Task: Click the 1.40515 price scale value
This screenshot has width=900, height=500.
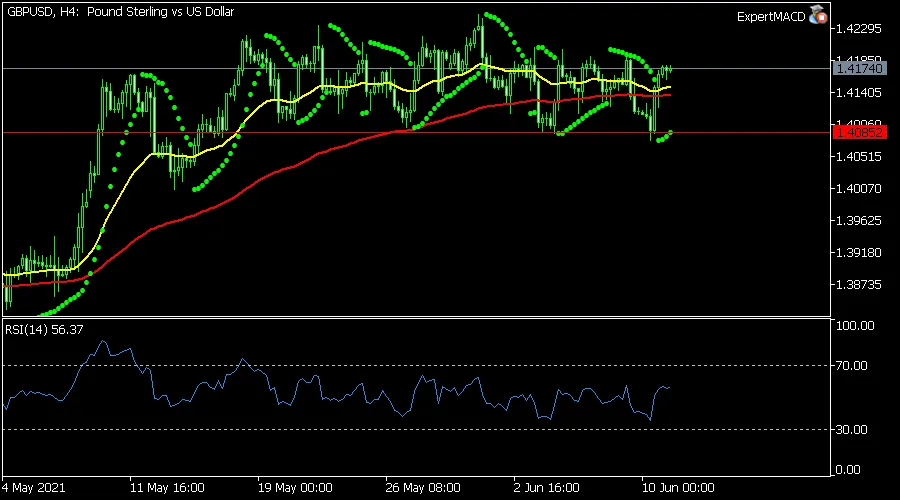Action: [x=859, y=157]
